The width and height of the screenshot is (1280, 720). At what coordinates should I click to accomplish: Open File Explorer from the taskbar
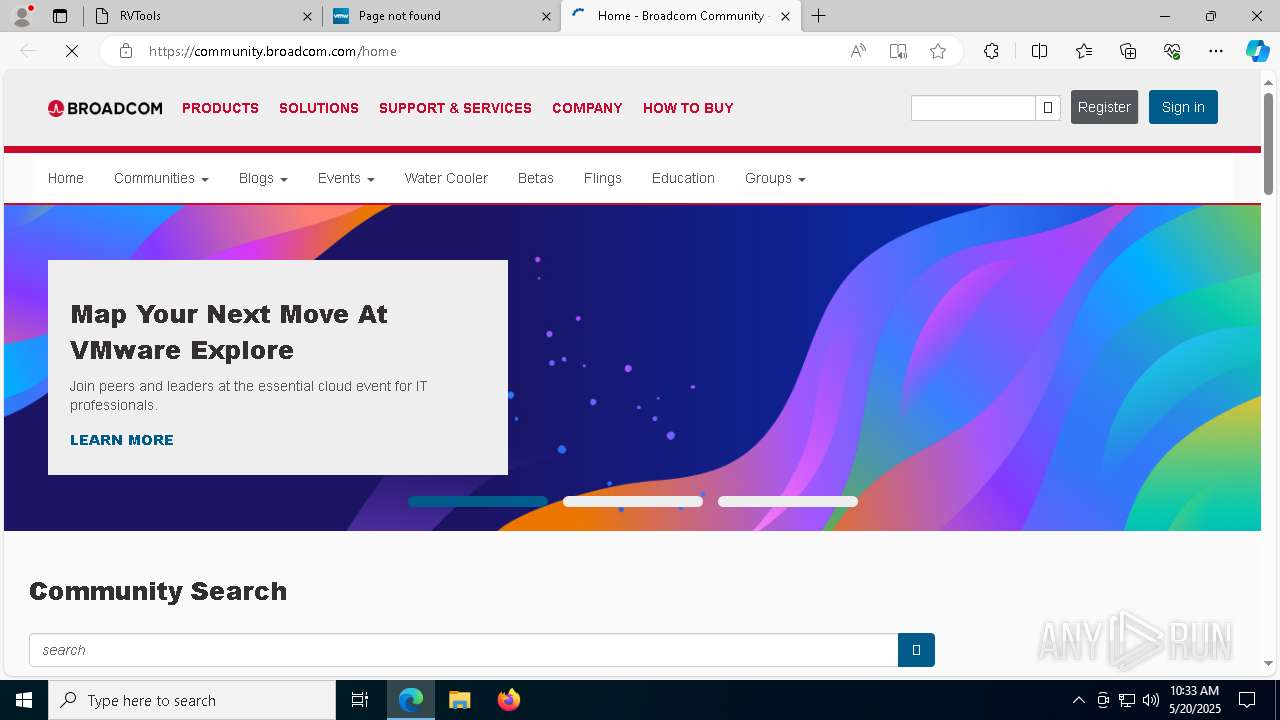(x=459, y=700)
